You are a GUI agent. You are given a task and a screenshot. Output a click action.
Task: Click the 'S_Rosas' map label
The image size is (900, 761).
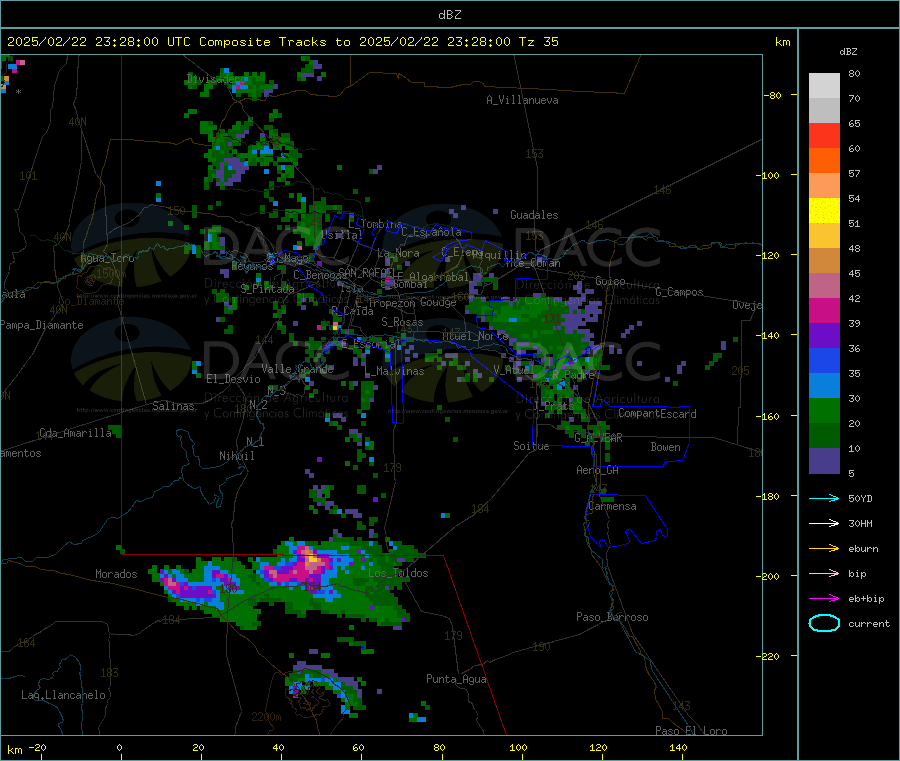402,323
